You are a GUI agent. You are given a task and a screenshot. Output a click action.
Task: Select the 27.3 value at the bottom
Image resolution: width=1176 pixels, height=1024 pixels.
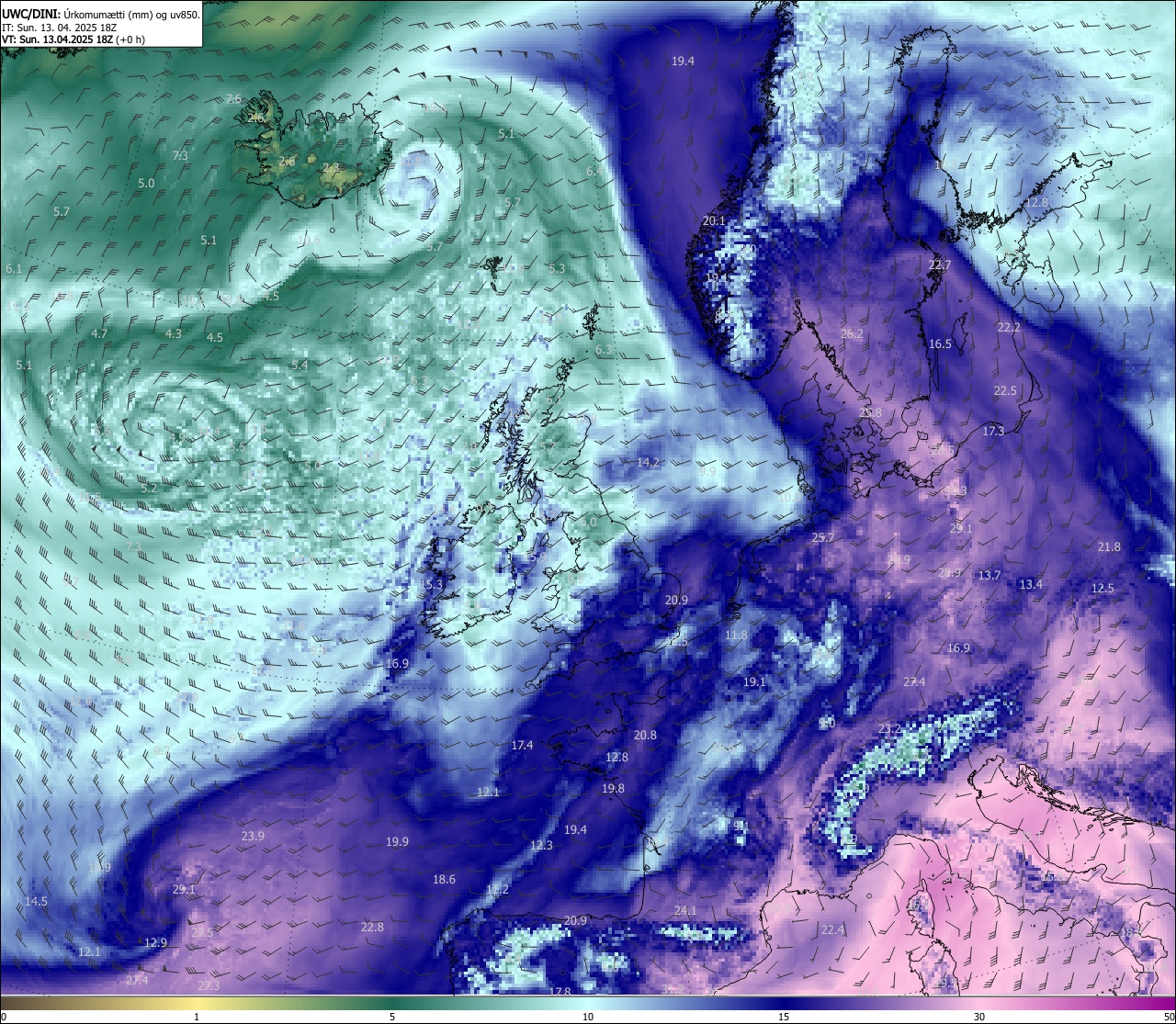209,986
